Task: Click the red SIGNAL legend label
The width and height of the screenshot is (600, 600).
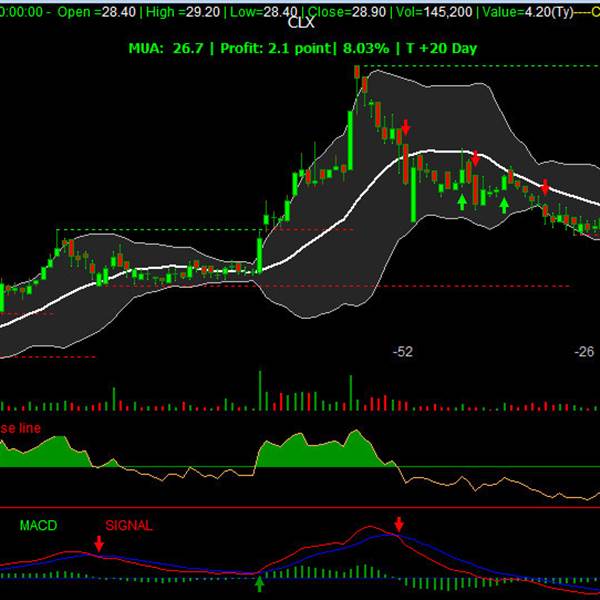Action: tap(129, 525)
